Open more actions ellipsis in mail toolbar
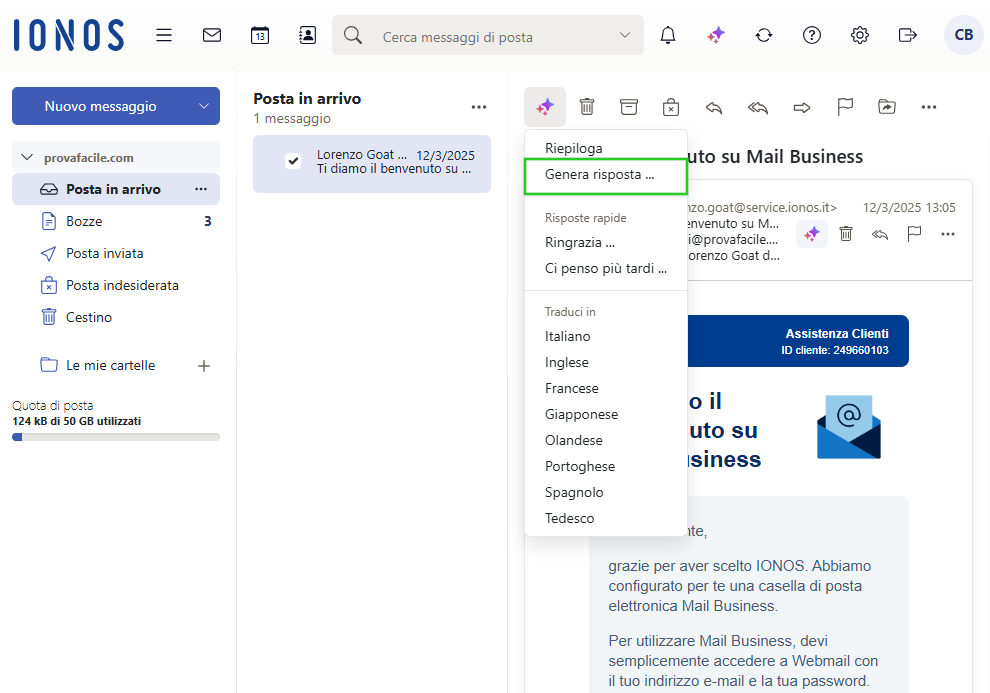Image resolution: width=990 pixels, height=693 pixels. click(929, 107)
